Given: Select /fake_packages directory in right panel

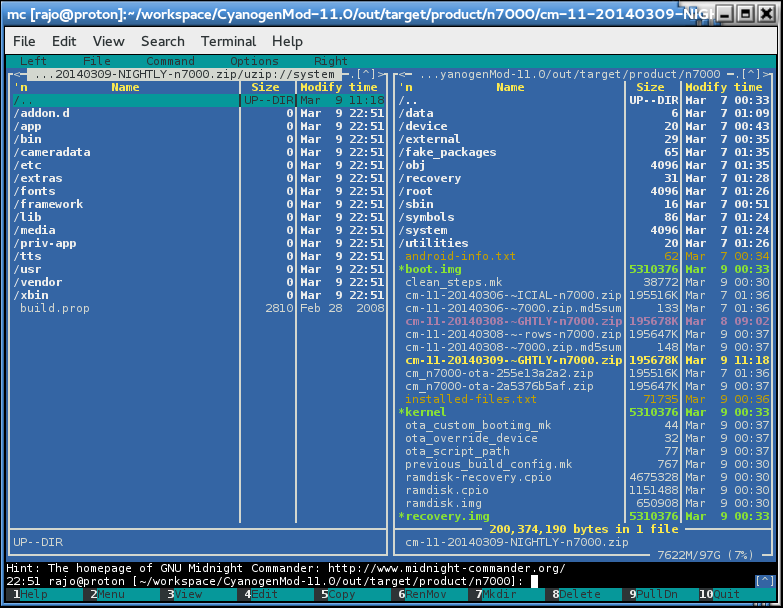Looking at the screenshot, I should click(x=584, y=152).
